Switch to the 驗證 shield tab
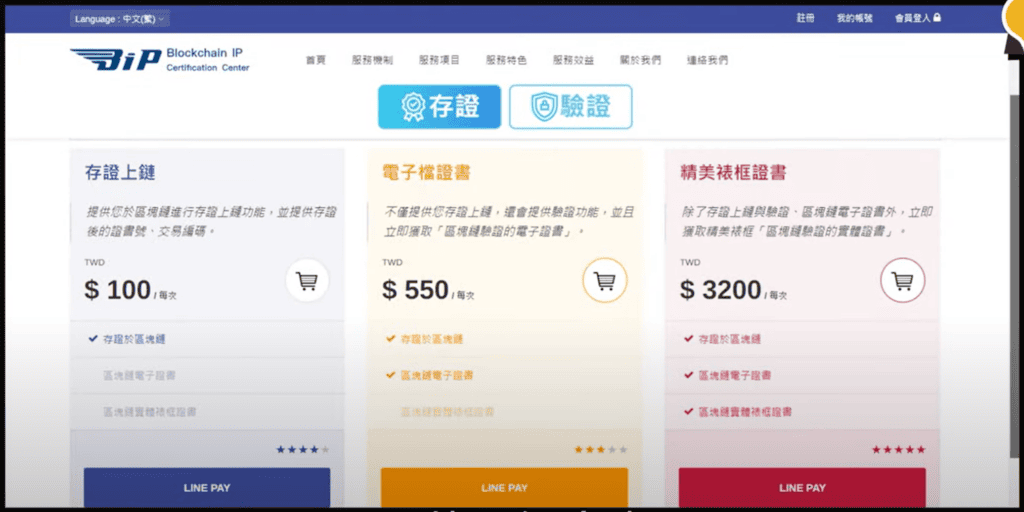Image resolution: width=1024 pixels, height=512 pixels. coord(571,107)
